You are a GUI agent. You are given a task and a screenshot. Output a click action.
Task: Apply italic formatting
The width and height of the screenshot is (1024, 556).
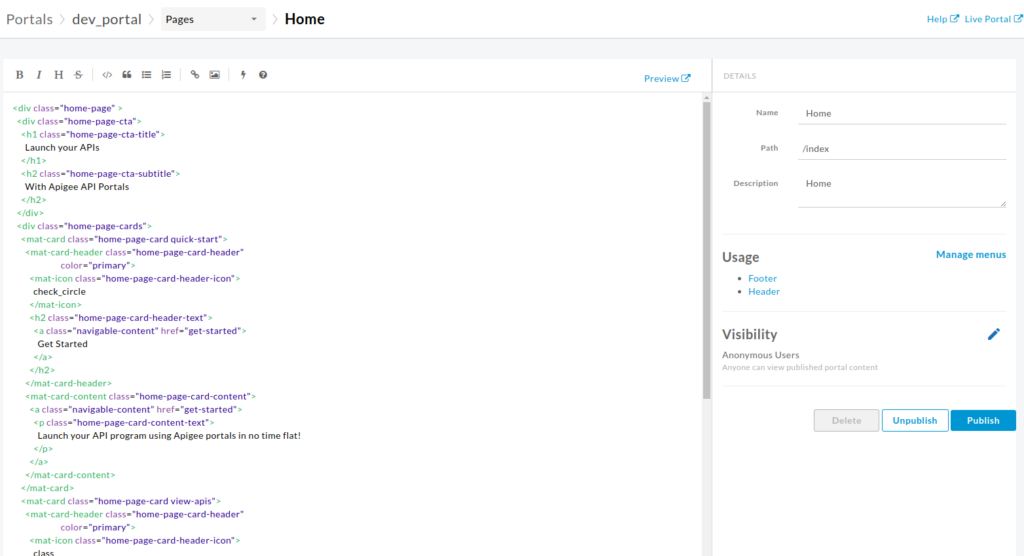coord(39,75)
